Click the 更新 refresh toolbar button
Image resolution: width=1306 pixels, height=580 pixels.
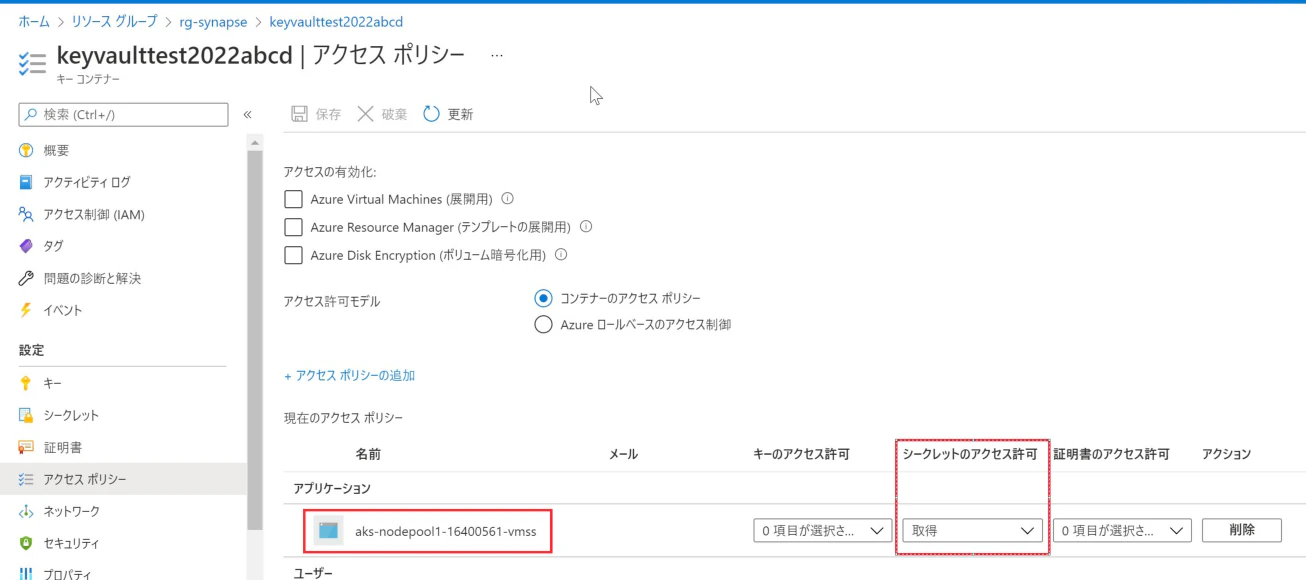click(x=448, y=114)
